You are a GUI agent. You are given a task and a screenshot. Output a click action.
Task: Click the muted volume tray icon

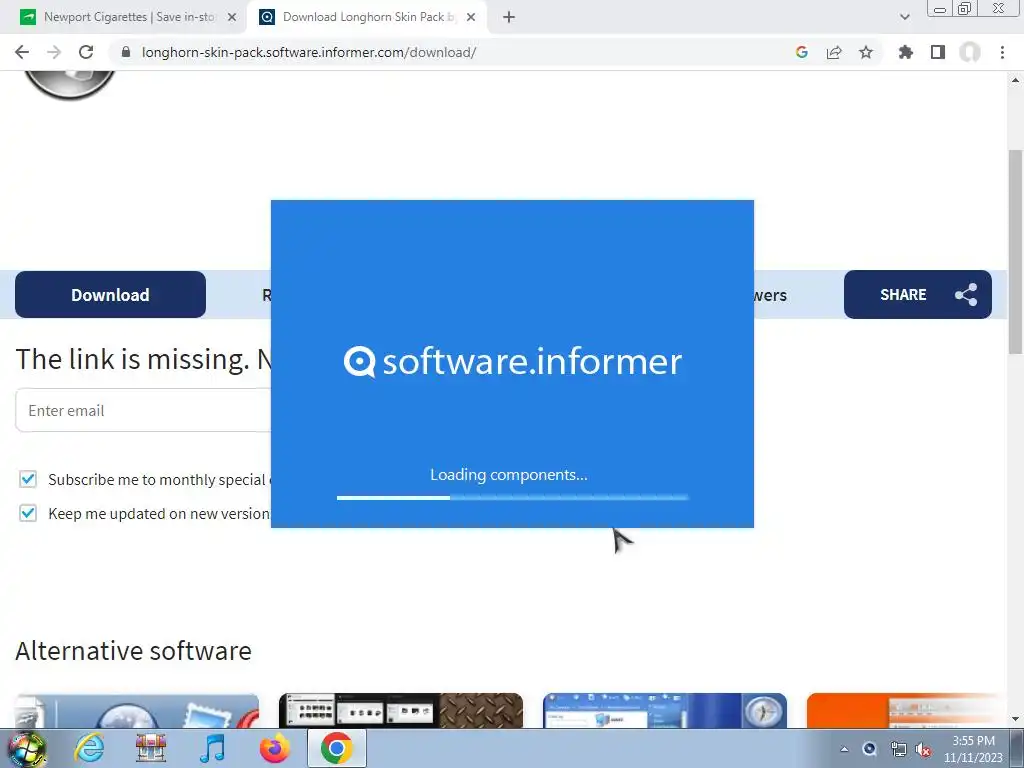point(923,750)
